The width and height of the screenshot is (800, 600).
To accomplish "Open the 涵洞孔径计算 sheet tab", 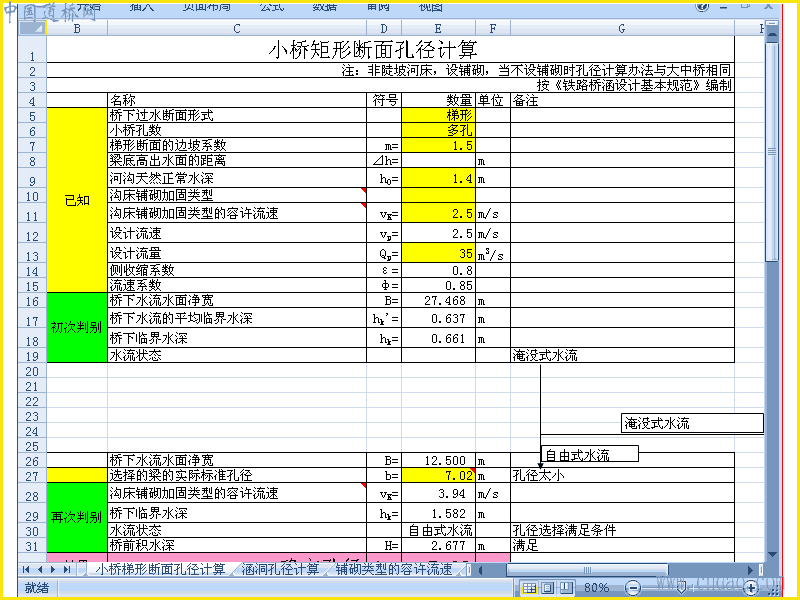I will 280,569.
